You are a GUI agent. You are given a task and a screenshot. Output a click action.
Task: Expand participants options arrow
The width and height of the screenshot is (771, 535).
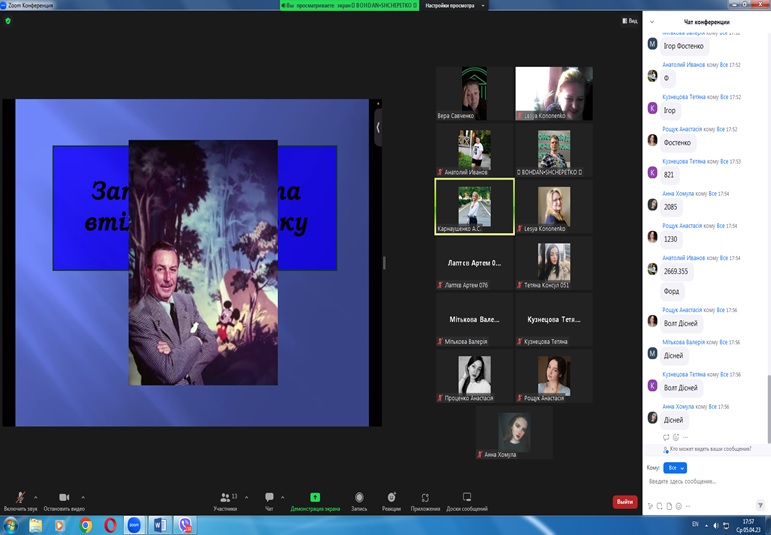[x=246, y=498]
